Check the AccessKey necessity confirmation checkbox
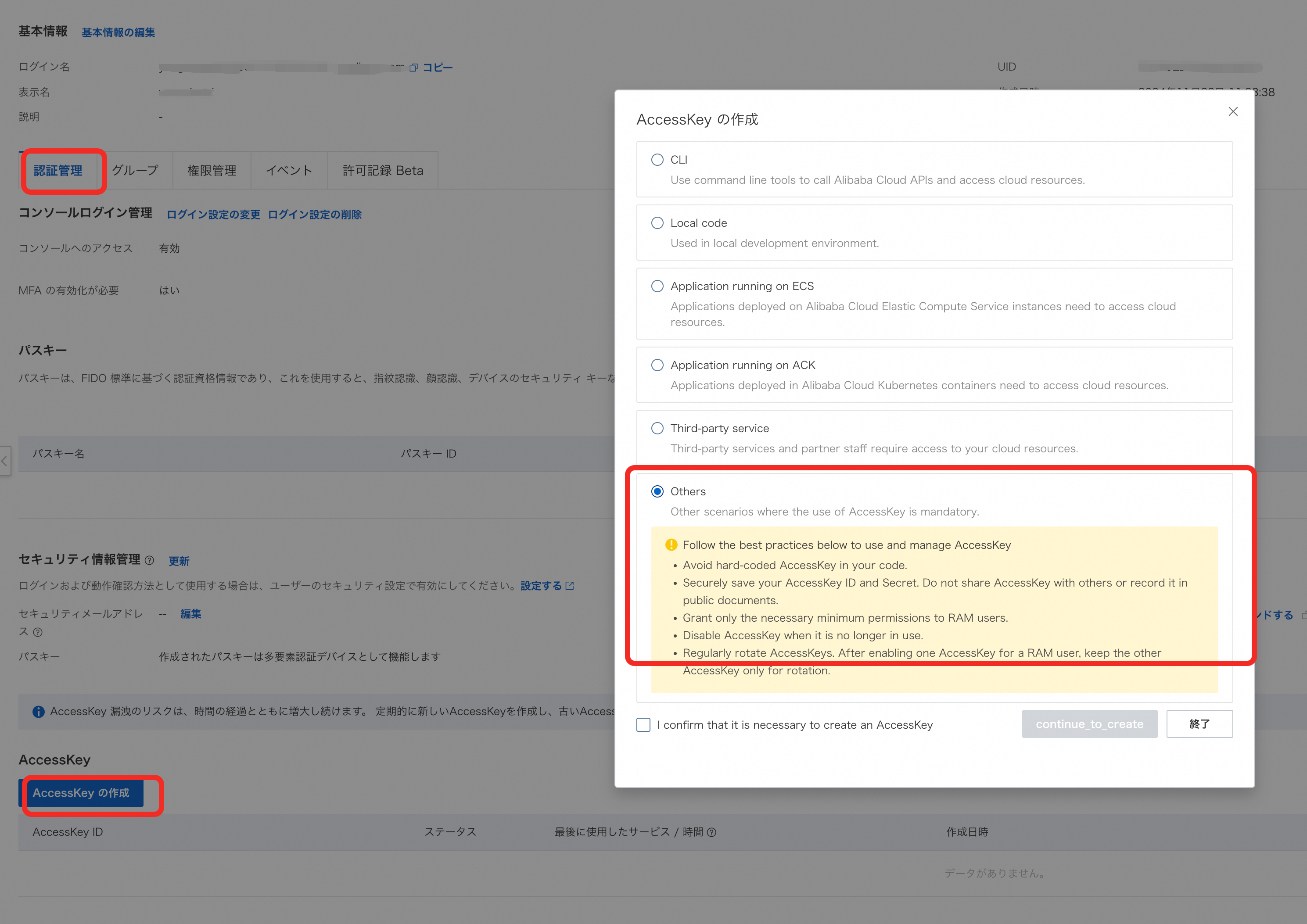Viewport: 1307px width, 924px height. (x=643, y=725)
